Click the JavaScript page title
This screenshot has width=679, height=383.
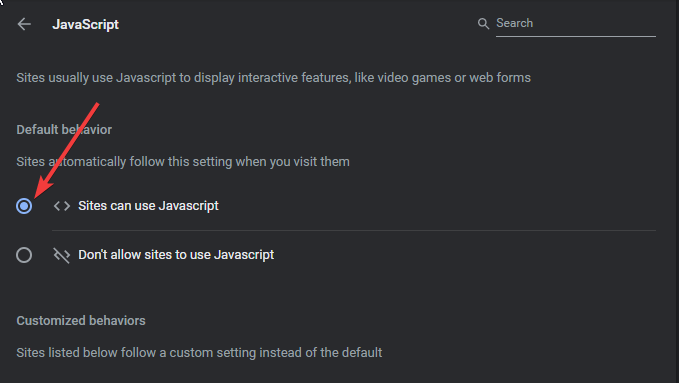pyautogui.click(x=85, y=24)
